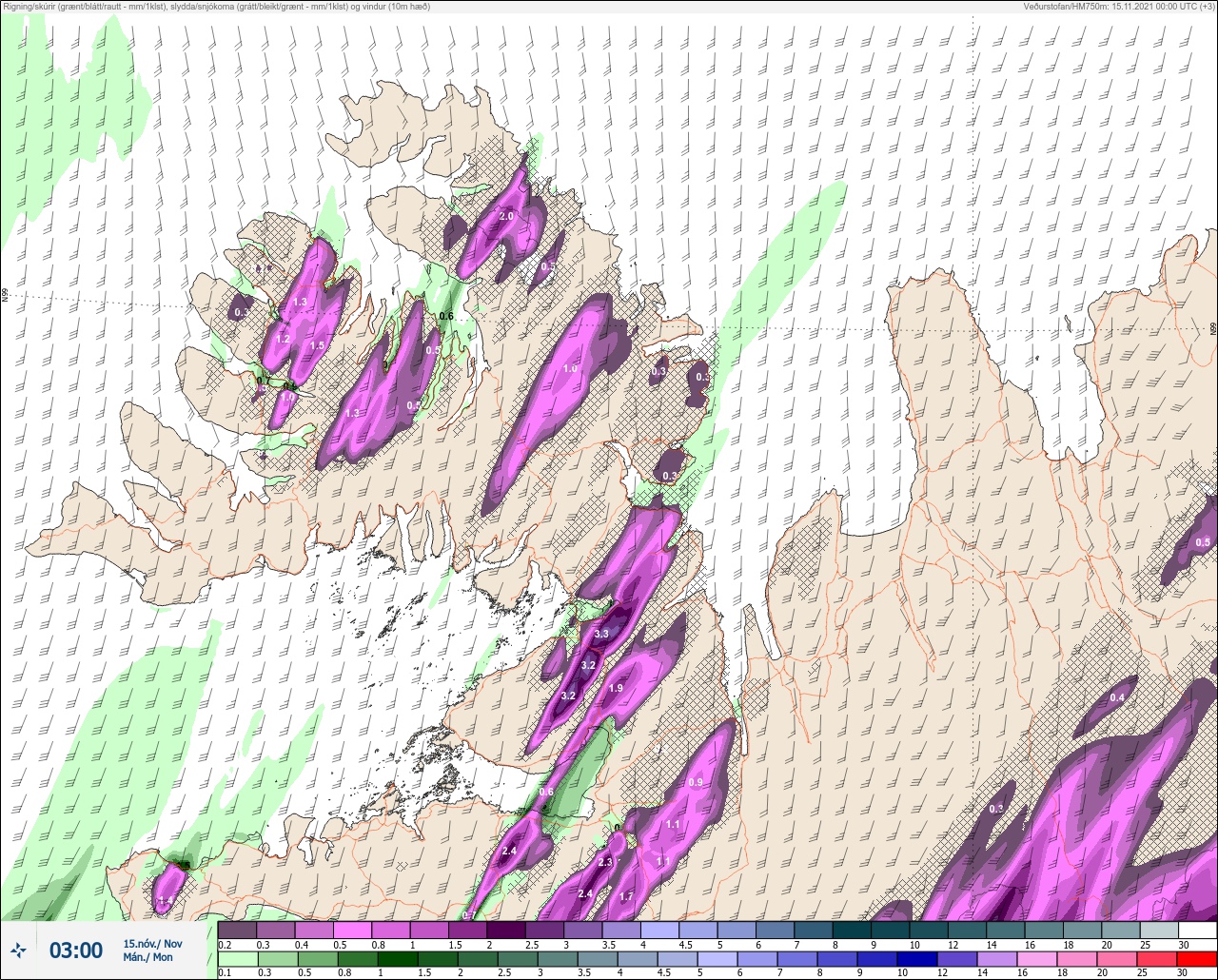
Task: Click the 1.2 precipitation value in the northwest
Action: [x=283, y=339]
